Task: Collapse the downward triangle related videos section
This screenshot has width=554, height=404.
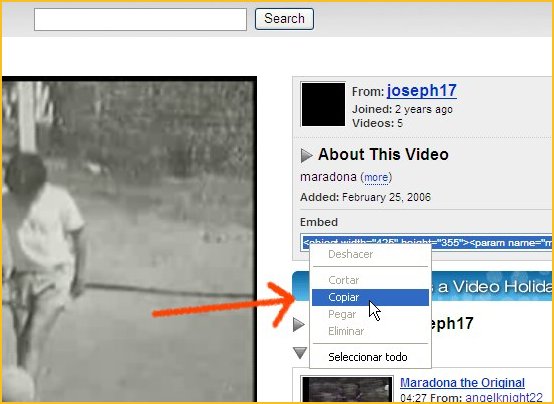Action: point(300,353)
